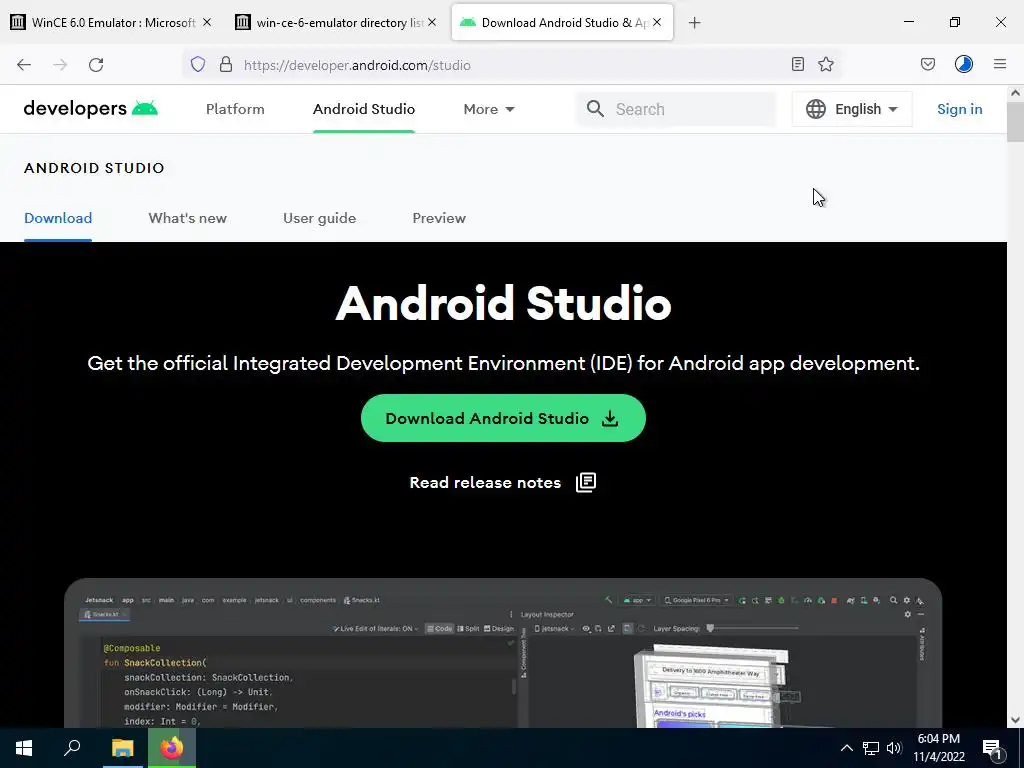Open Windows taskbar search
The image size is (1024, 768).
[72, 748]
